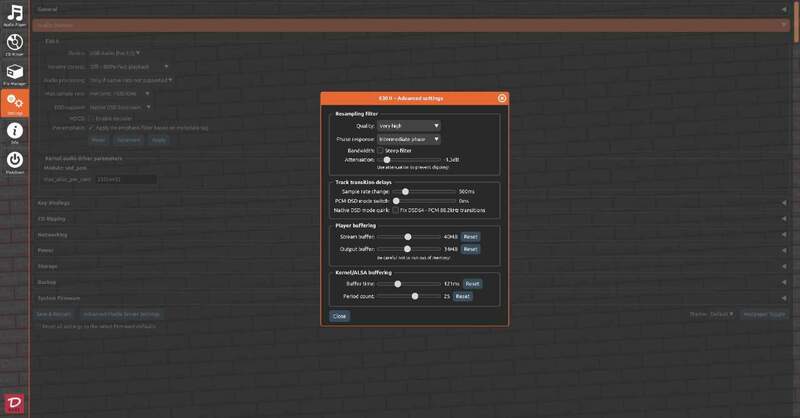Select the Settings gear icon in sidebar
This screenshot has width=800, height=418.
click(15, 103)
